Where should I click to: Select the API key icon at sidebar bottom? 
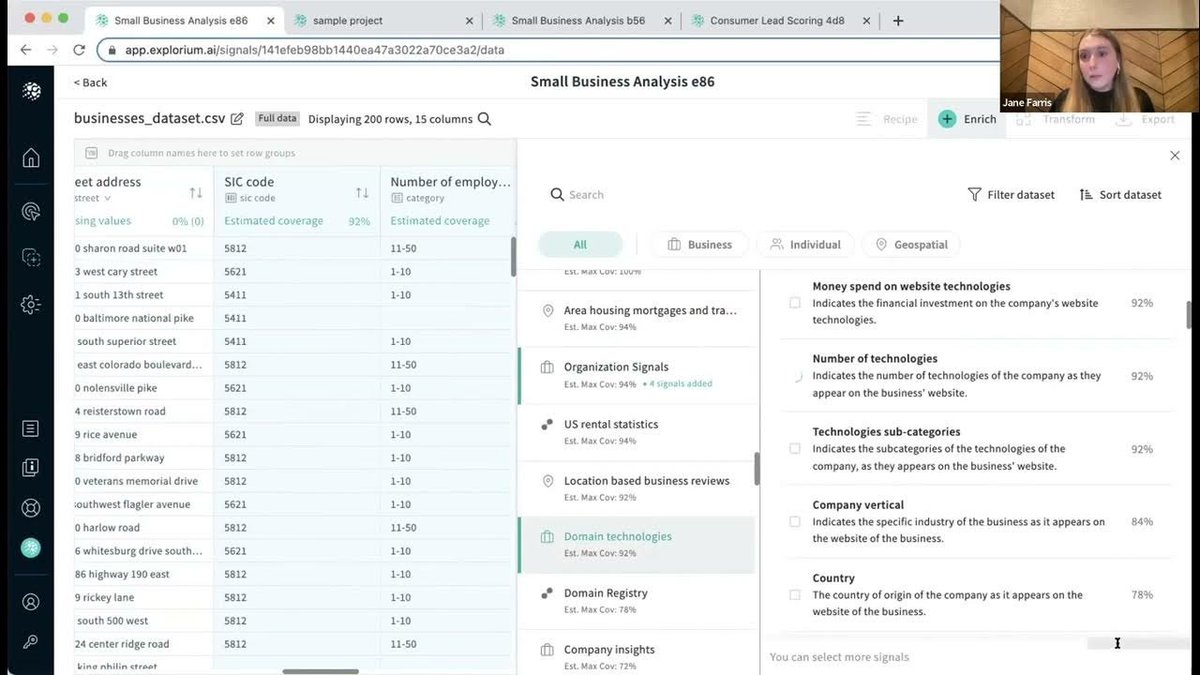(30, 641)
